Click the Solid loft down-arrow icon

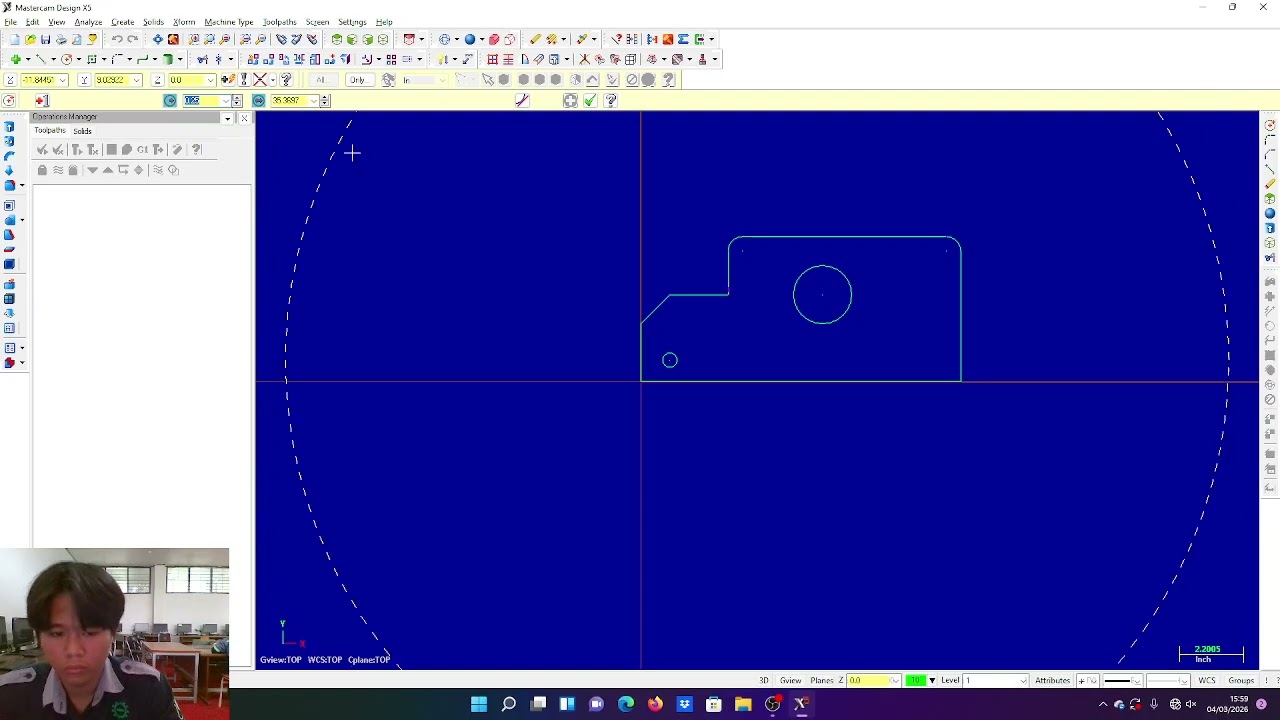click(x=9, y=170)
